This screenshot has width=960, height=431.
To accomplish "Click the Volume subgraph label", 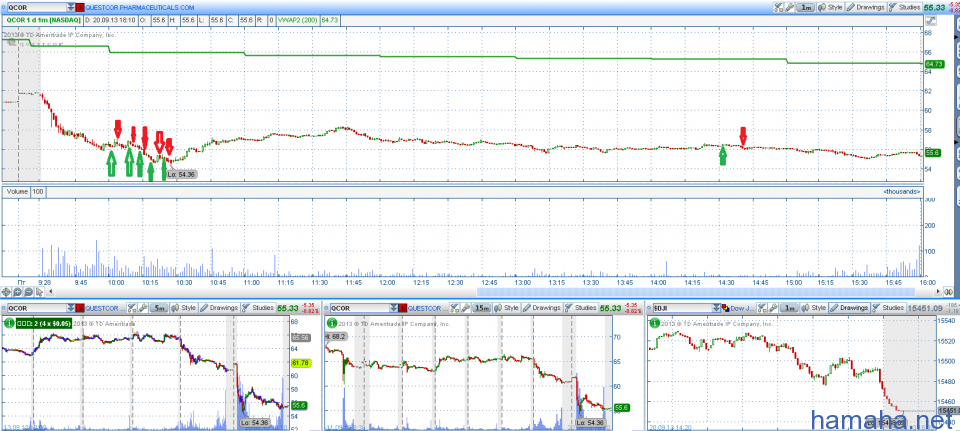I will tap(17, 192).
